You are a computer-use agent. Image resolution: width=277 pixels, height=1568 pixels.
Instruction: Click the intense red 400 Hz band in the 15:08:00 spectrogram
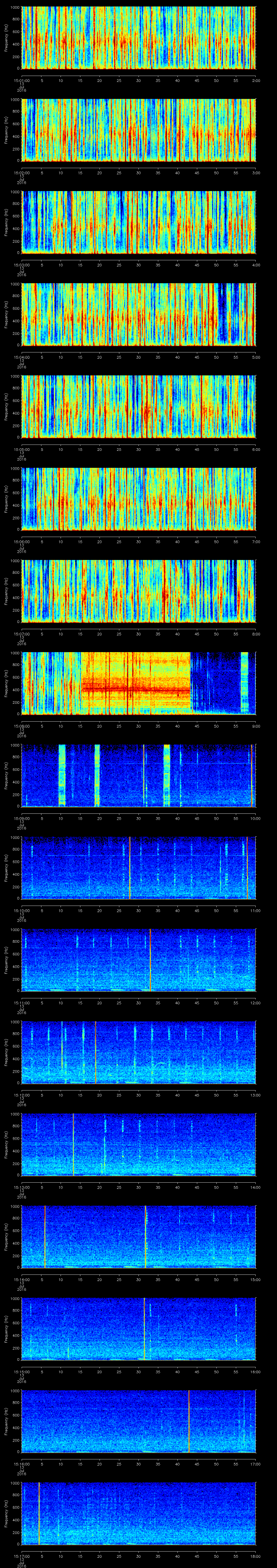point(136,690)
